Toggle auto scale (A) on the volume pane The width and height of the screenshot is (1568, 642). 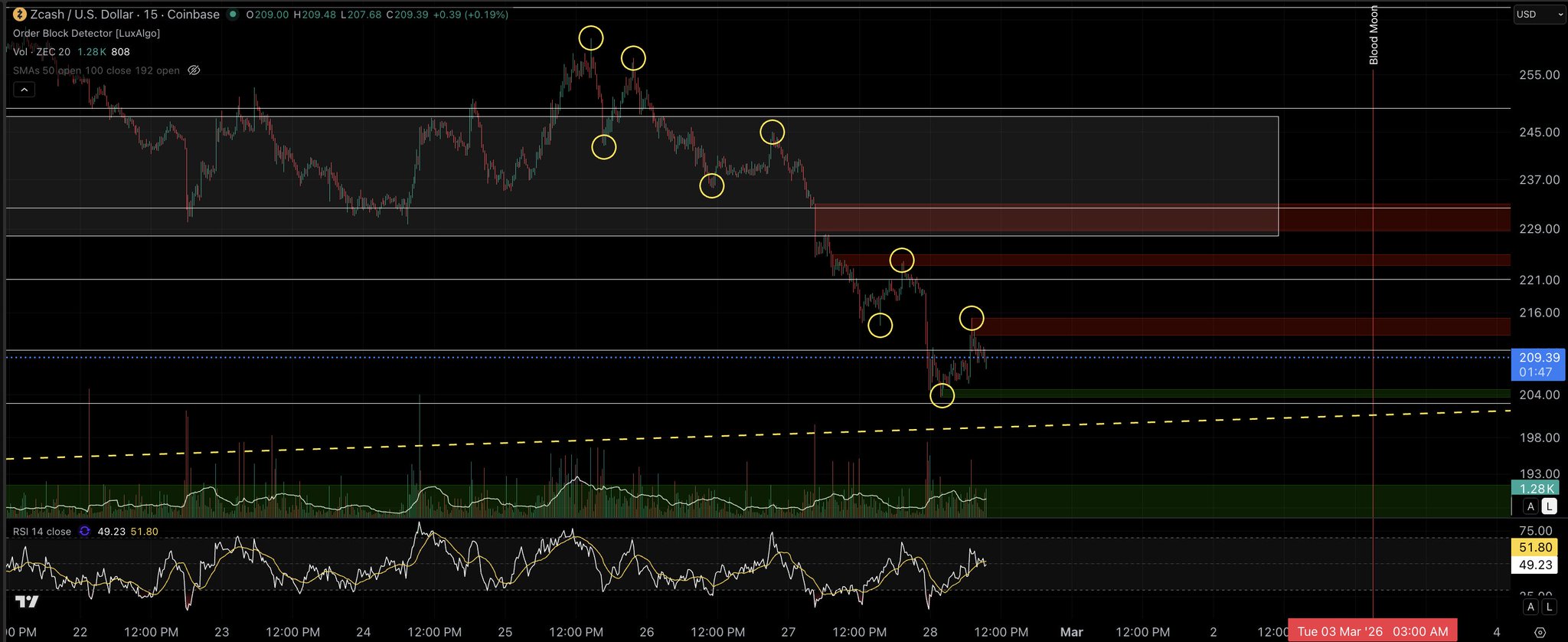click(1530, 506)
